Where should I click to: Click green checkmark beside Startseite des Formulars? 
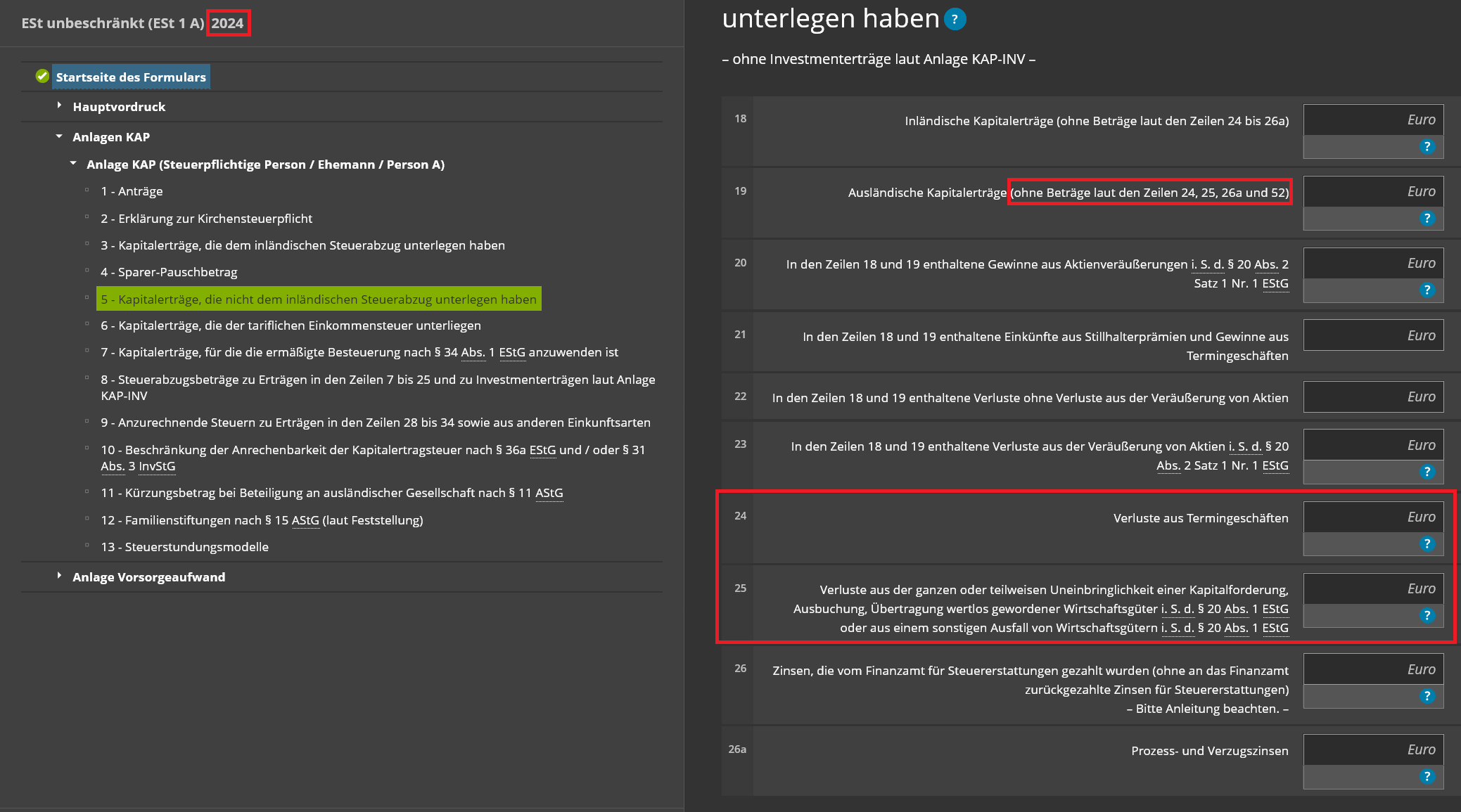point(42,76)
